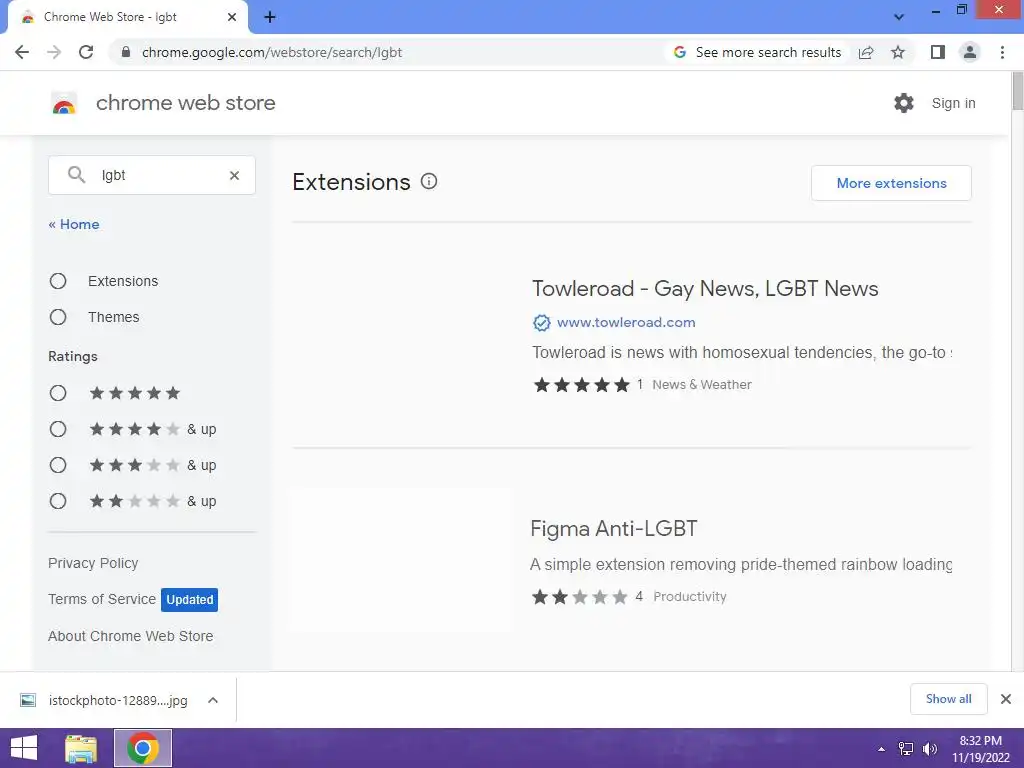Screen dimensions: 1024x768
Task: Filter by three stars & up
Action: [58, 465]
